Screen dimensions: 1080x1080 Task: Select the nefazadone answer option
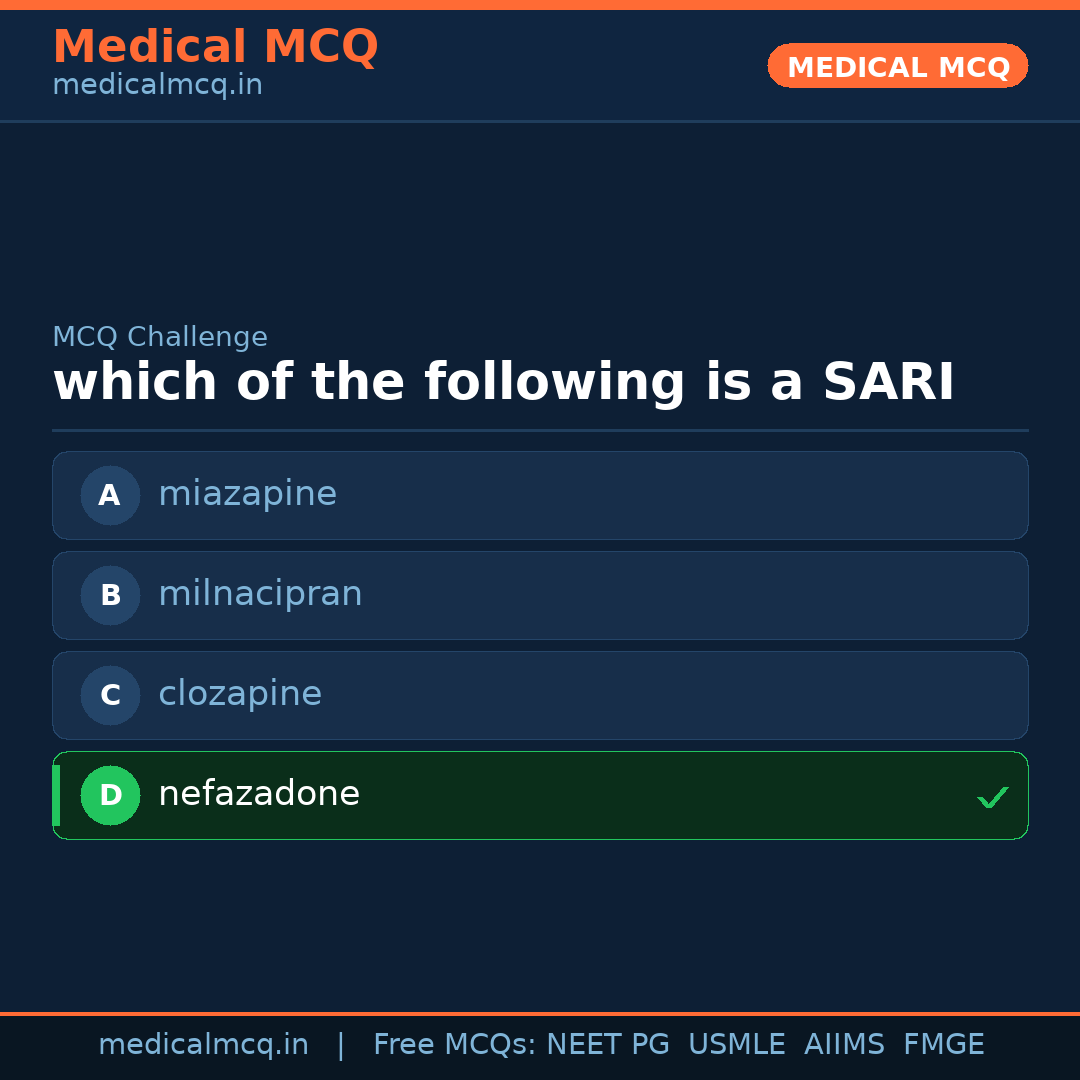tap(540, 795)
